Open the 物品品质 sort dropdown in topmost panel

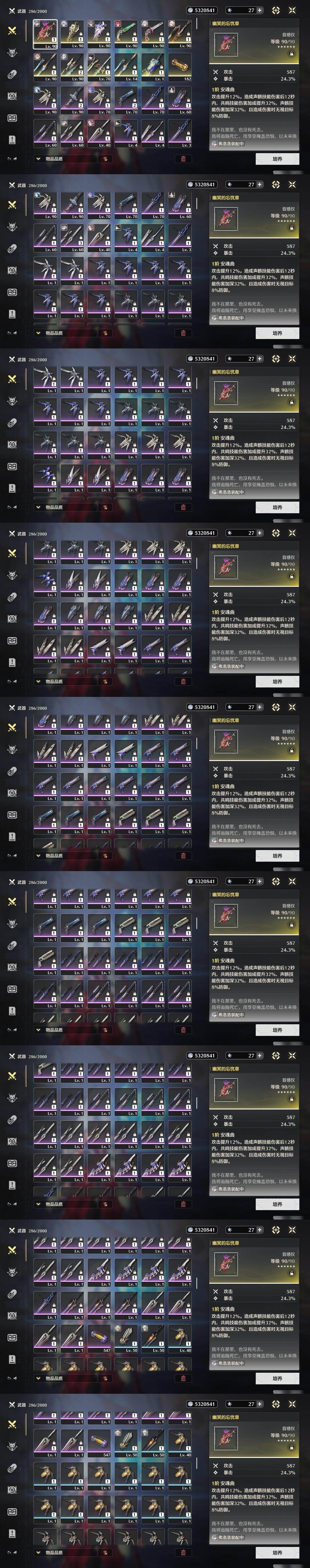click(58, 159)
